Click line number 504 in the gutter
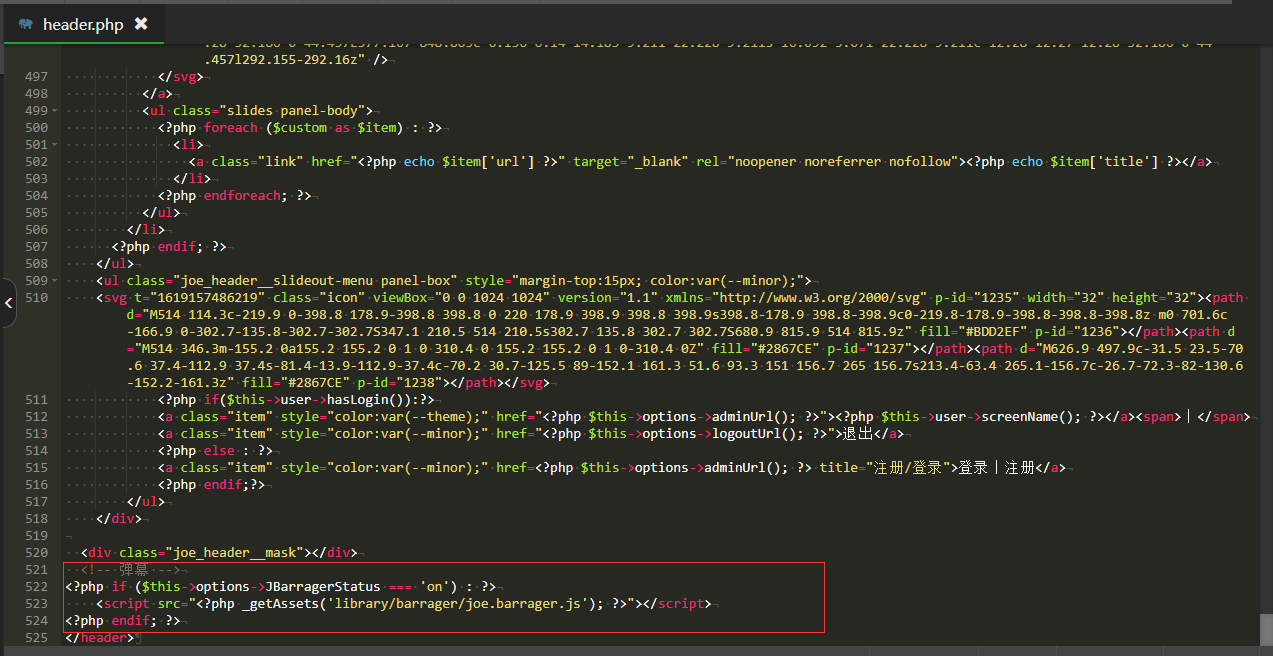The height and width of the screenshot is (656, 1273). click(x=36, y=195)
